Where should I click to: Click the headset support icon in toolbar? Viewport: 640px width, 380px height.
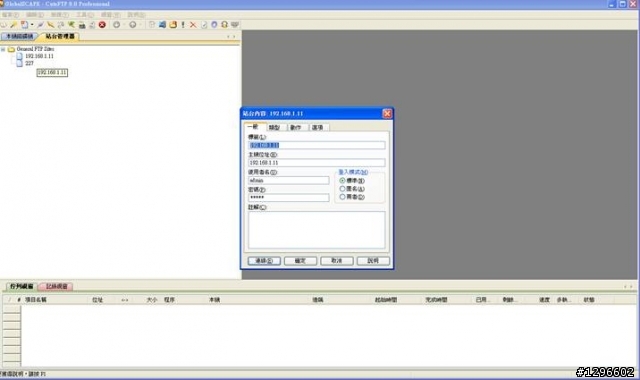point(224,25)
